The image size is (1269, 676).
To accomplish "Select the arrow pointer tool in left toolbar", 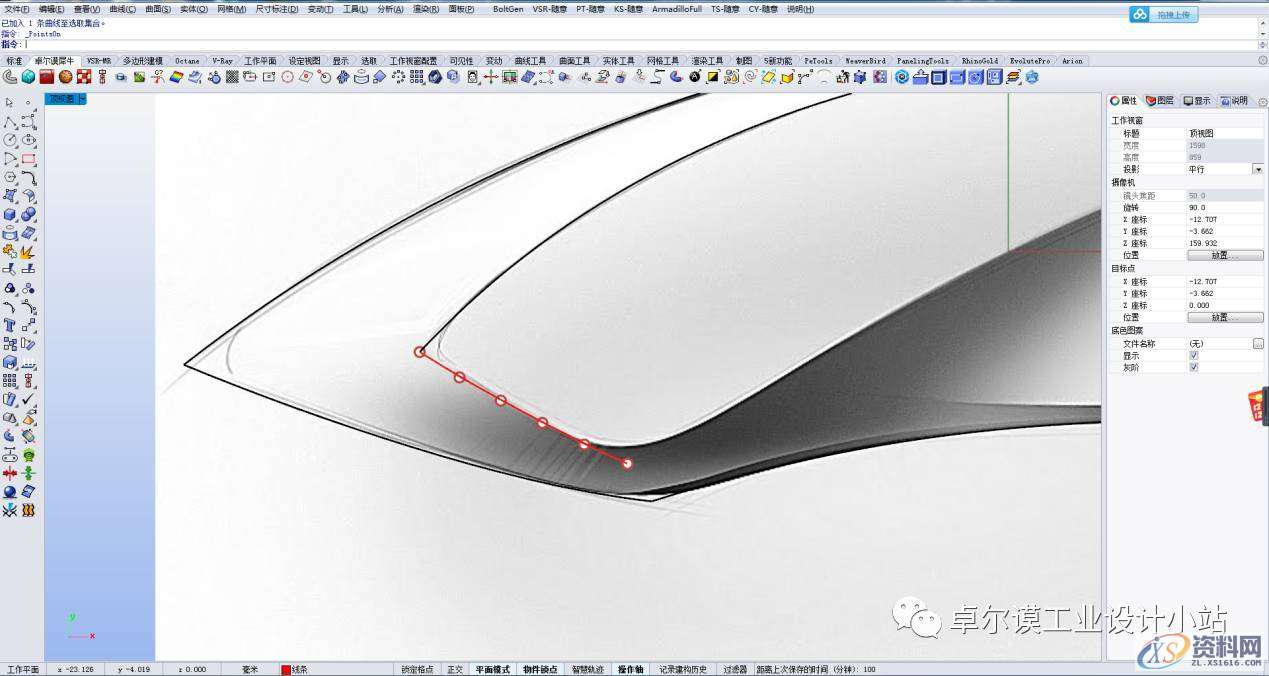I will [9, 102].
